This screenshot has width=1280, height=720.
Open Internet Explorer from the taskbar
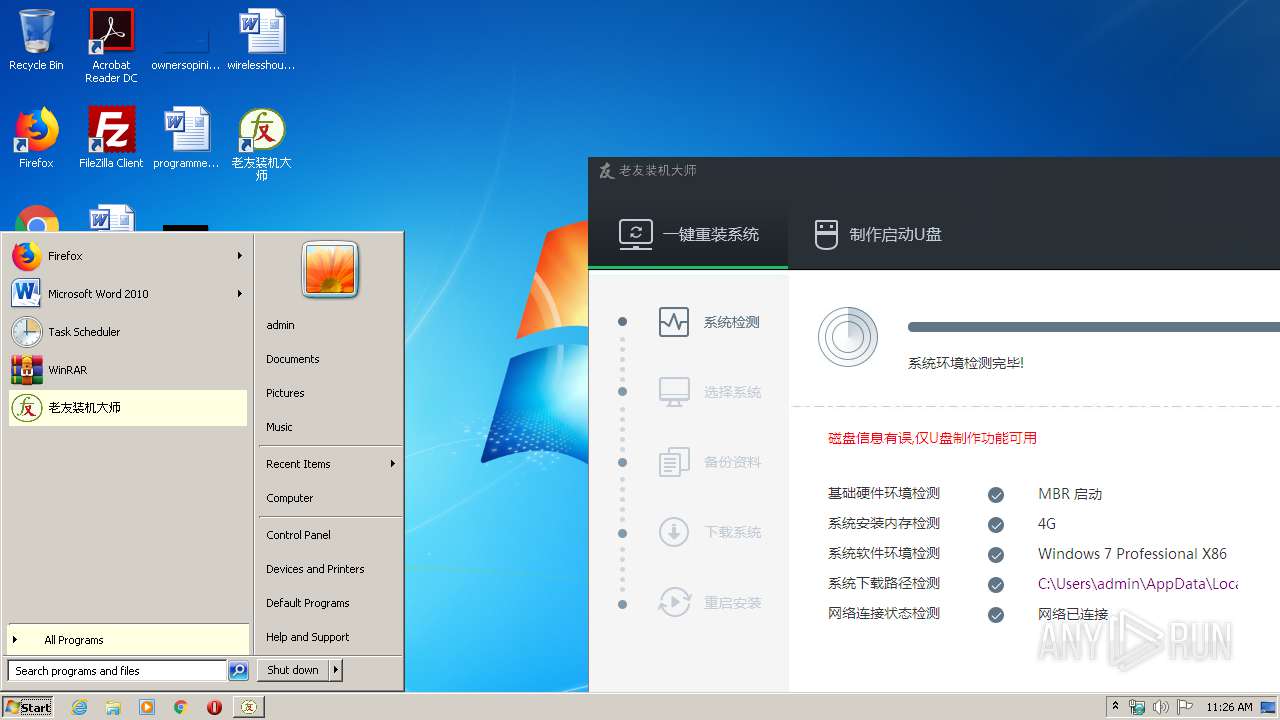point(80,707)
